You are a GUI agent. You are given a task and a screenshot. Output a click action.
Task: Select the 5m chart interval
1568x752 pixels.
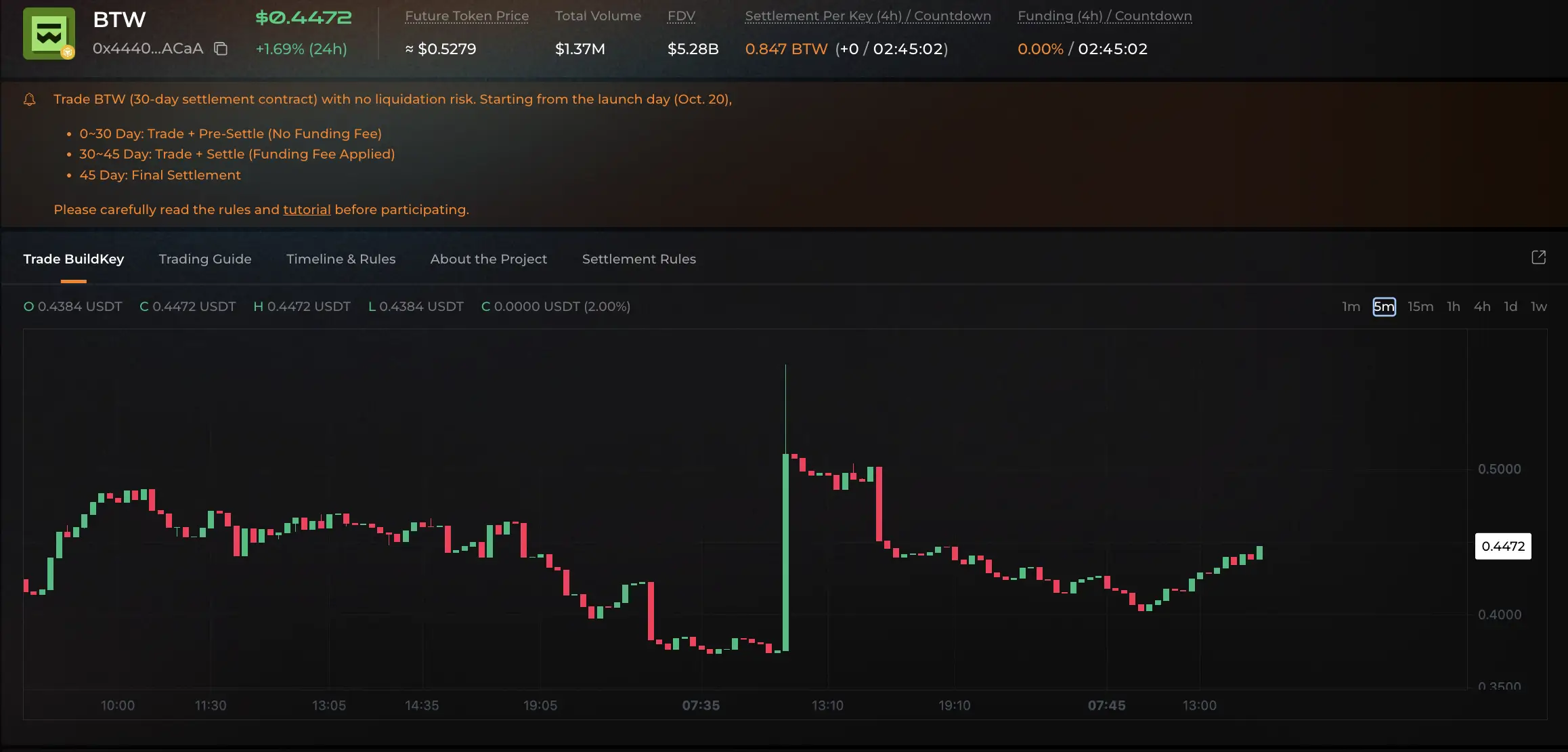(1385, 306)
